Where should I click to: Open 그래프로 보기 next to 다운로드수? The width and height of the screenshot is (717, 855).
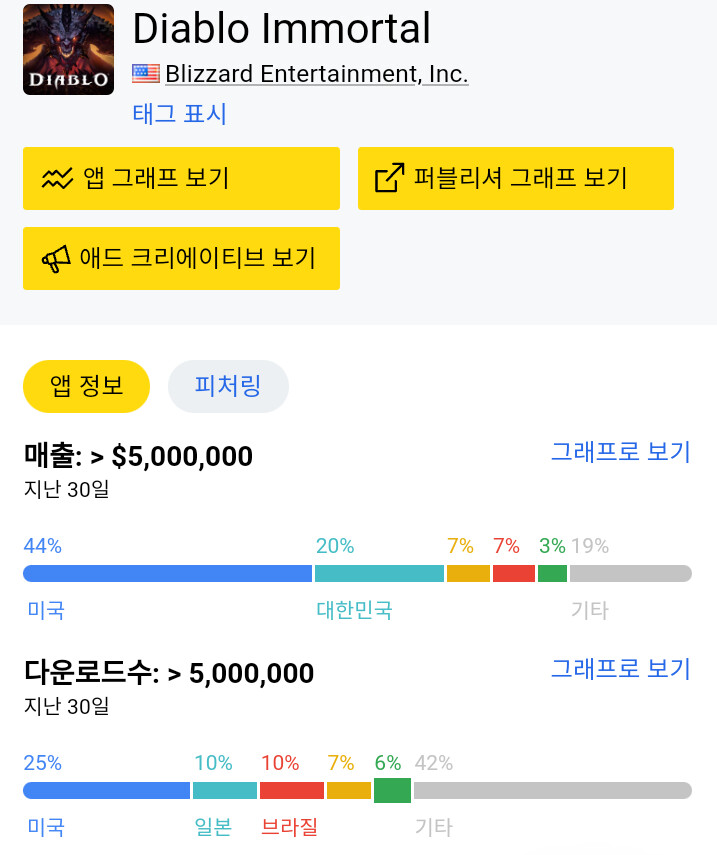tap(620, 669)
